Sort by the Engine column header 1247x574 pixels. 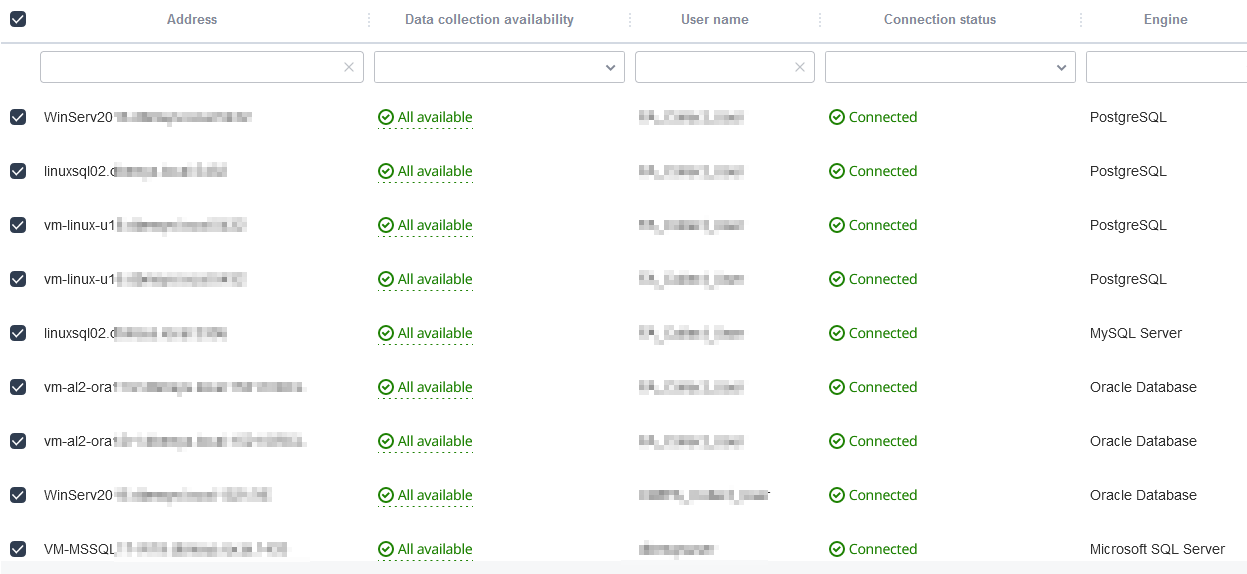[1166, 19]
